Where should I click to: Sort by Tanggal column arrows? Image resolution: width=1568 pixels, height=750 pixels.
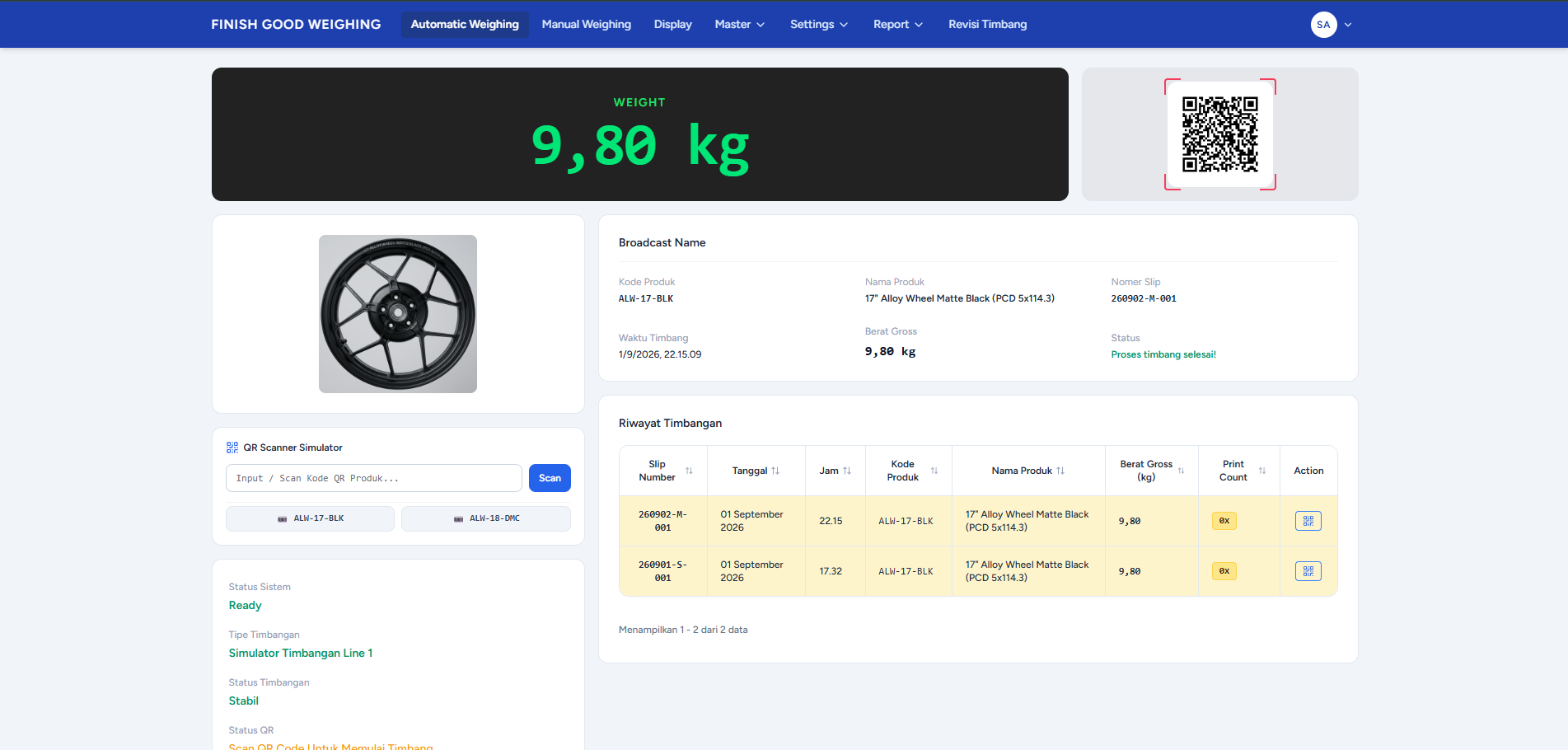coord(775,471)
